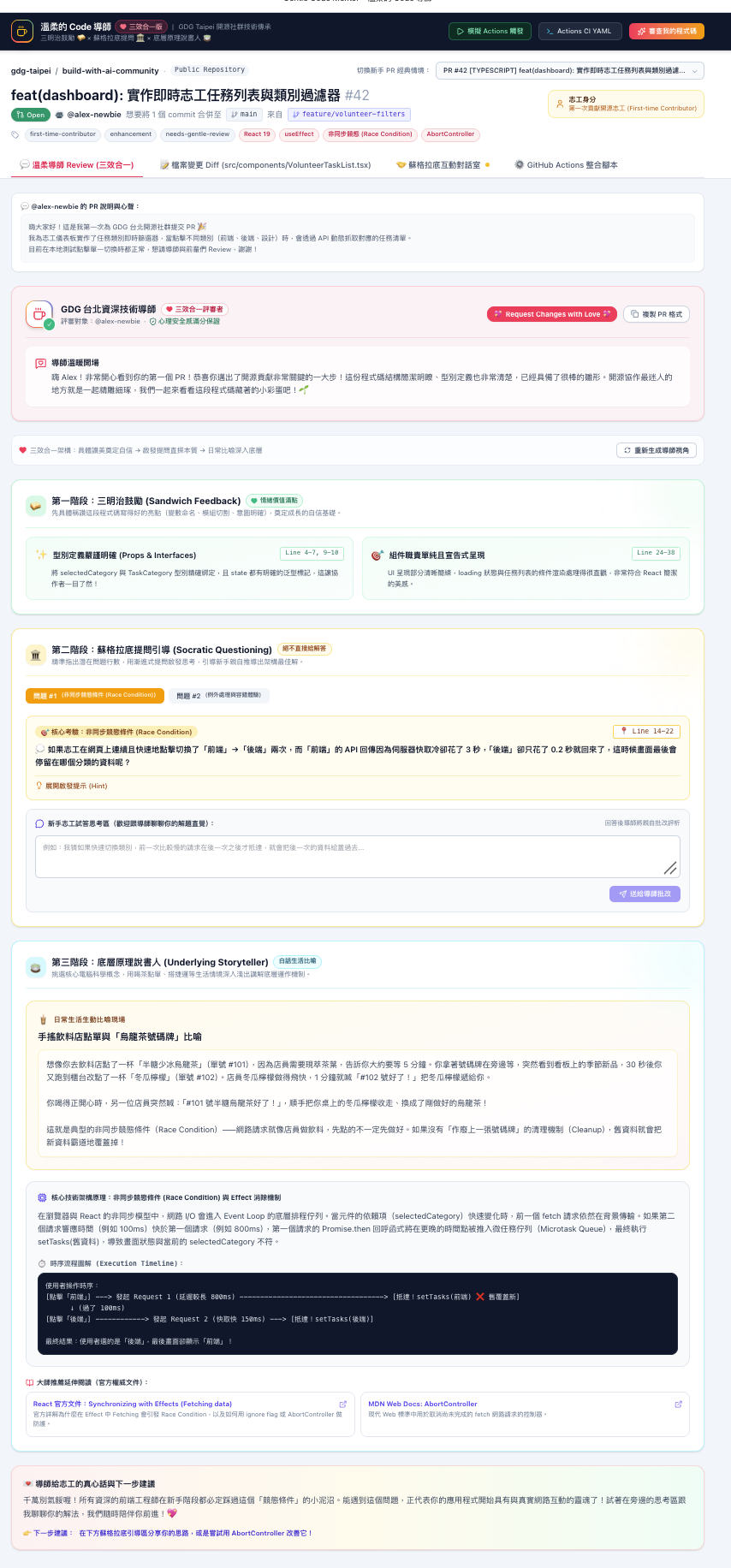Click Line 24-38 reference tag

pyautogui.click(x=656, y=553)
